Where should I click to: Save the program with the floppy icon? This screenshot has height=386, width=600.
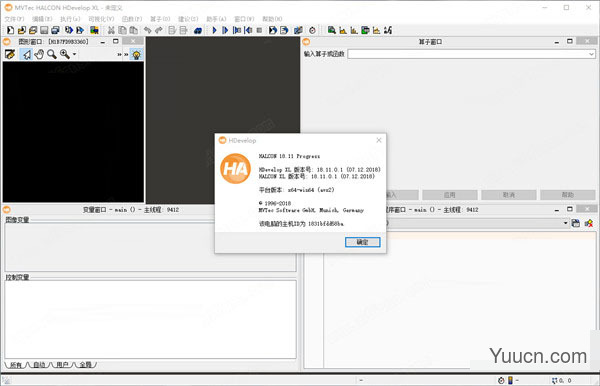tap(44, 30)
